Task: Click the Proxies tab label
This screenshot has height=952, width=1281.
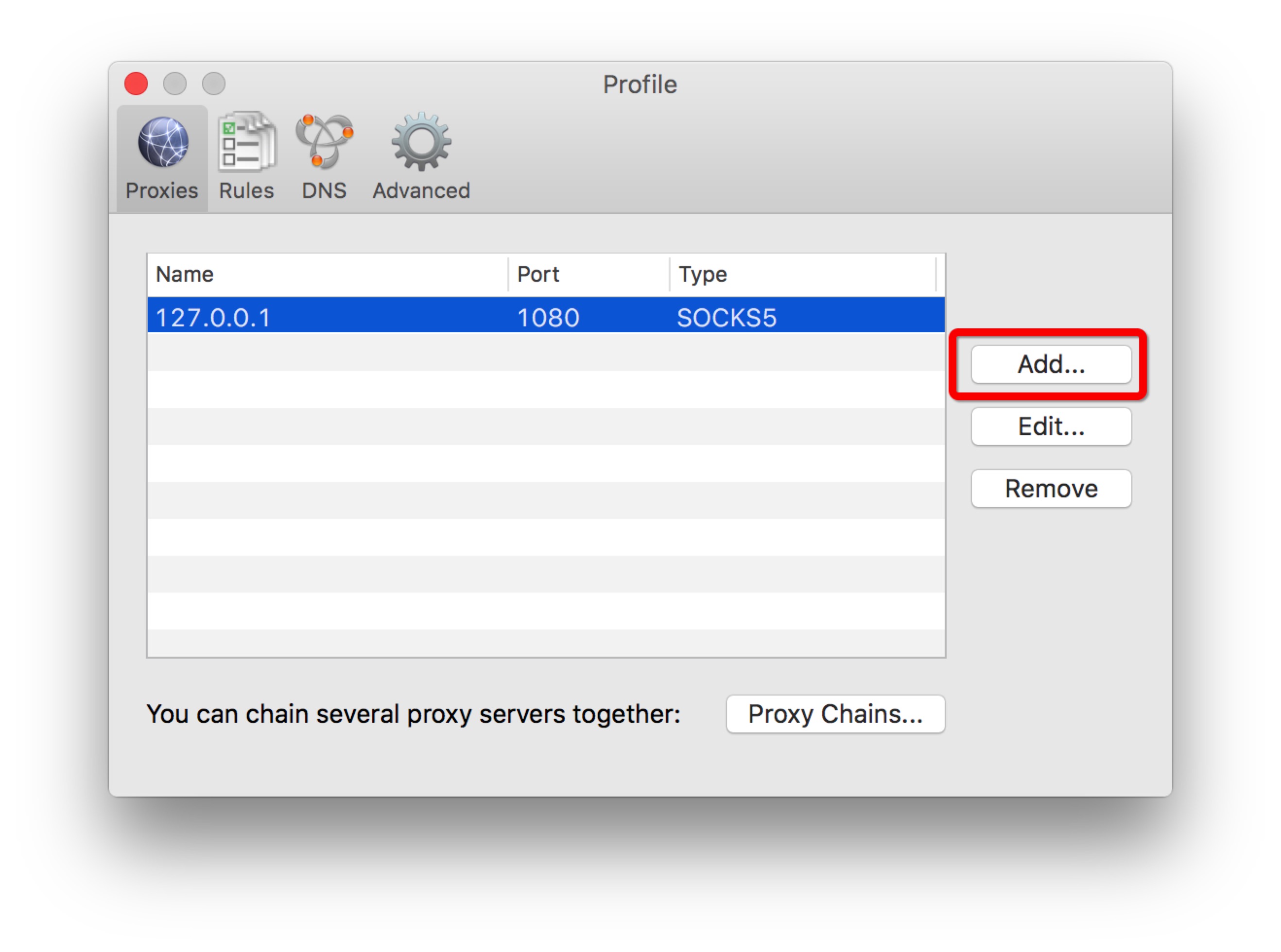Action: [162, 191]
